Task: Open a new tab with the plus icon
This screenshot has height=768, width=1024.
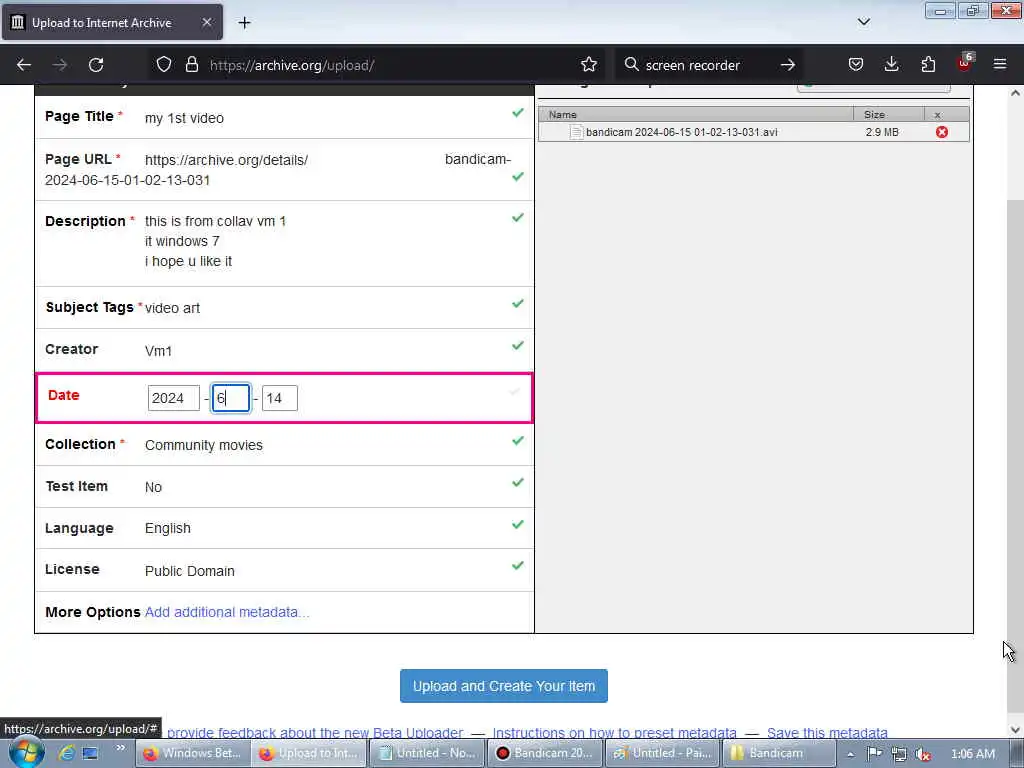Action: point(244,23)
